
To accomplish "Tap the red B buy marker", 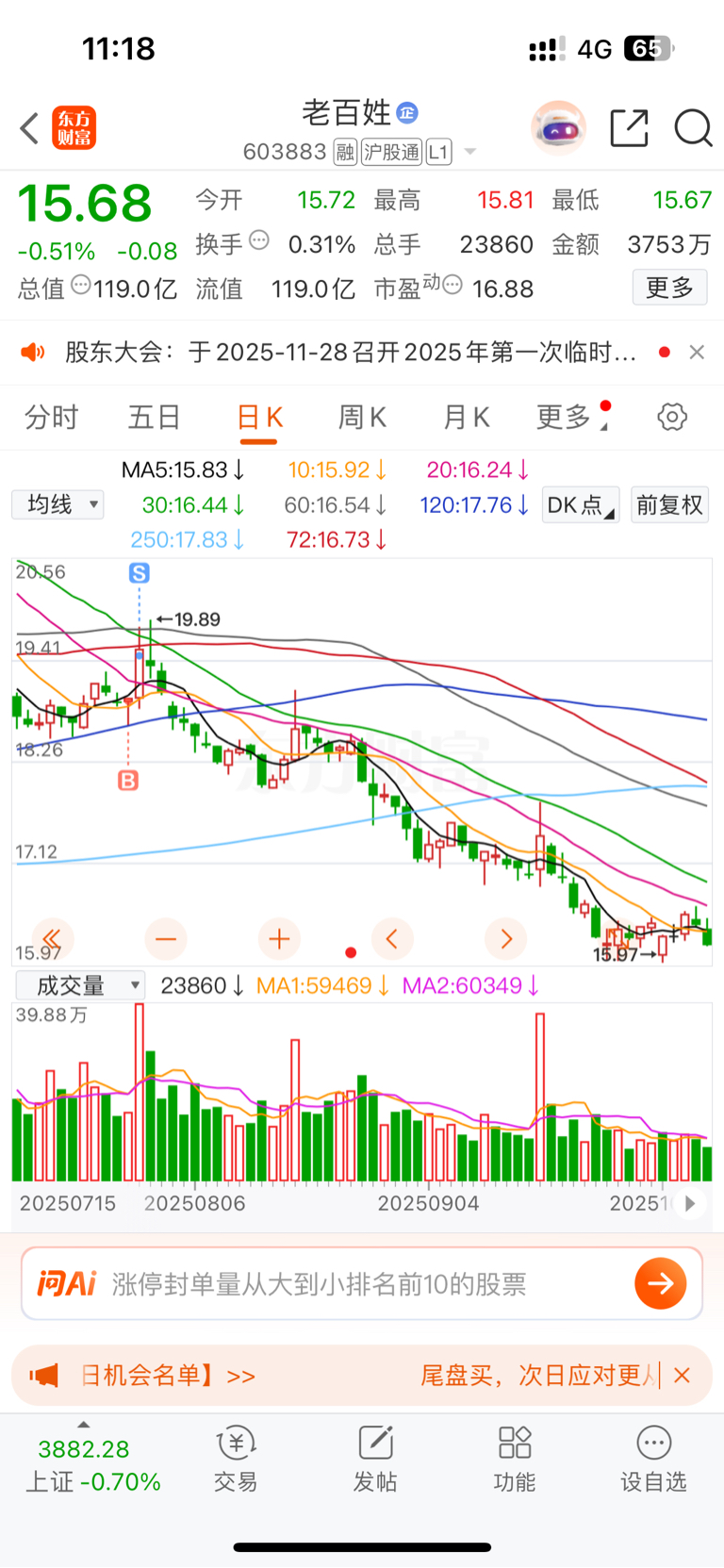I will (x=128, y=780).
